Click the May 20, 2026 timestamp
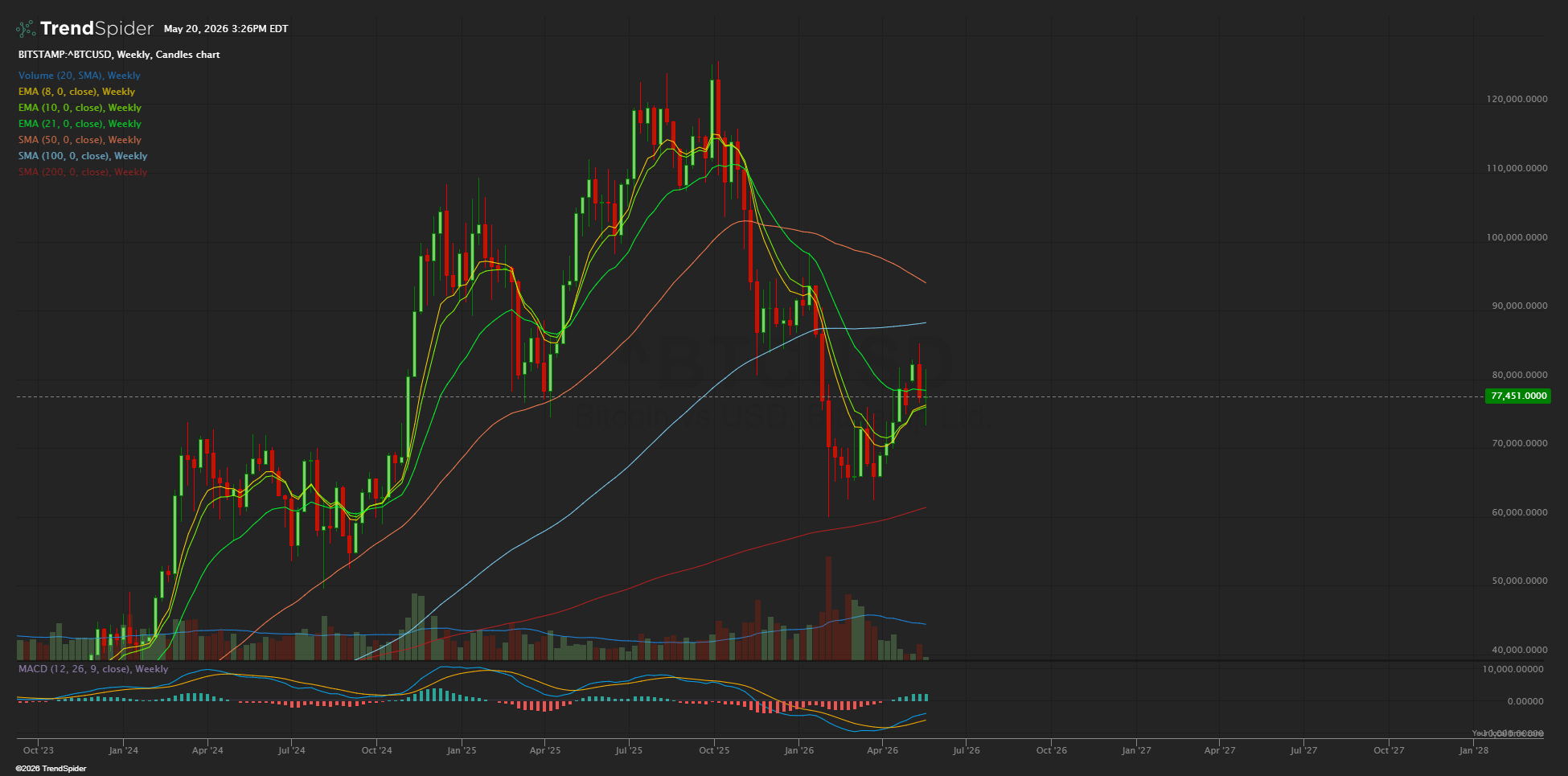 pyautogui.click(x=226, y=29)
